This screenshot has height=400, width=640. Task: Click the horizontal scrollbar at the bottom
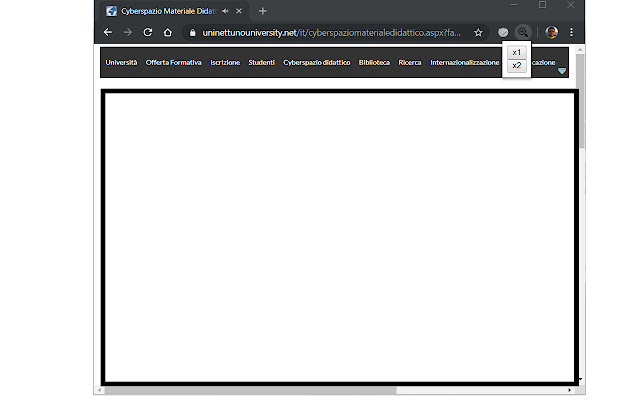(250, 390)
